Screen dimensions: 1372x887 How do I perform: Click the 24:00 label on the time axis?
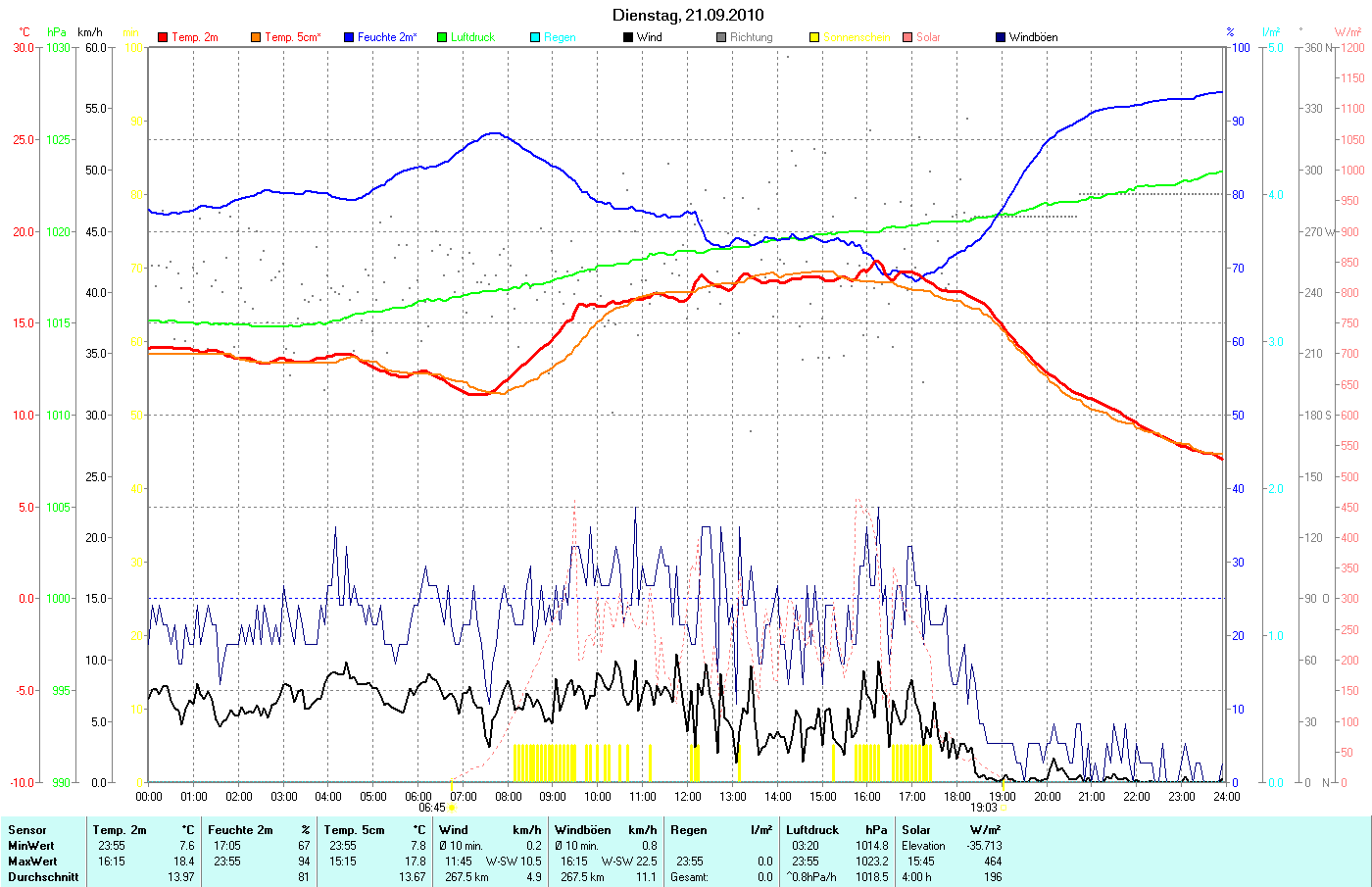pyautogui.click(x=1227, y=796)
